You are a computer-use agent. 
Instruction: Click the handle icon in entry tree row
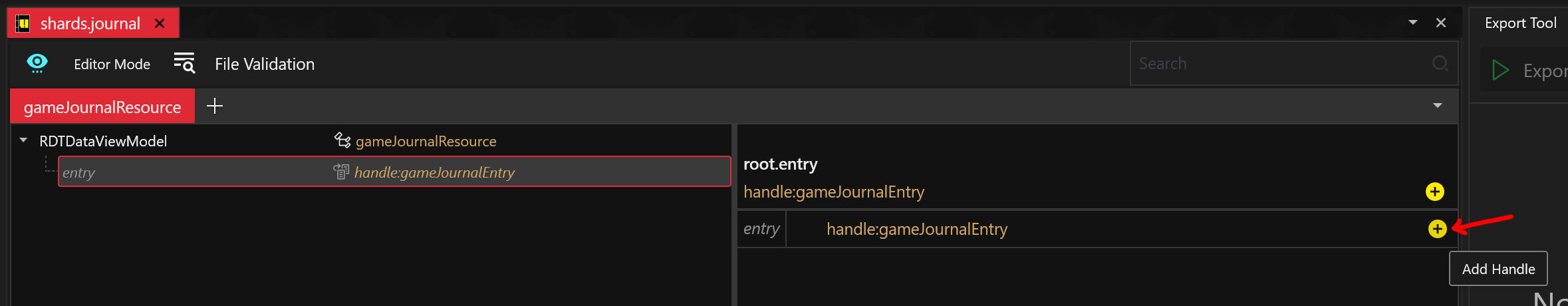point(341,172)
